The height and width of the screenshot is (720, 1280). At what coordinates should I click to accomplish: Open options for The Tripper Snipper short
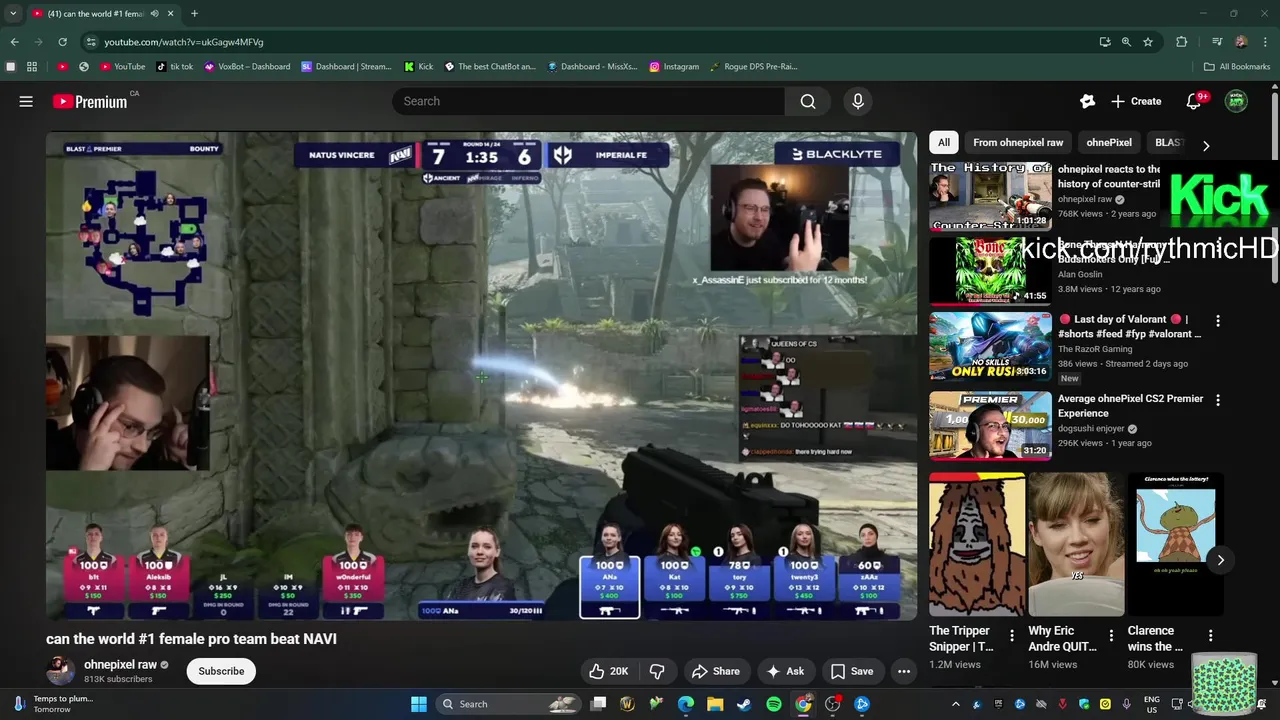(x=1012, y=636)
